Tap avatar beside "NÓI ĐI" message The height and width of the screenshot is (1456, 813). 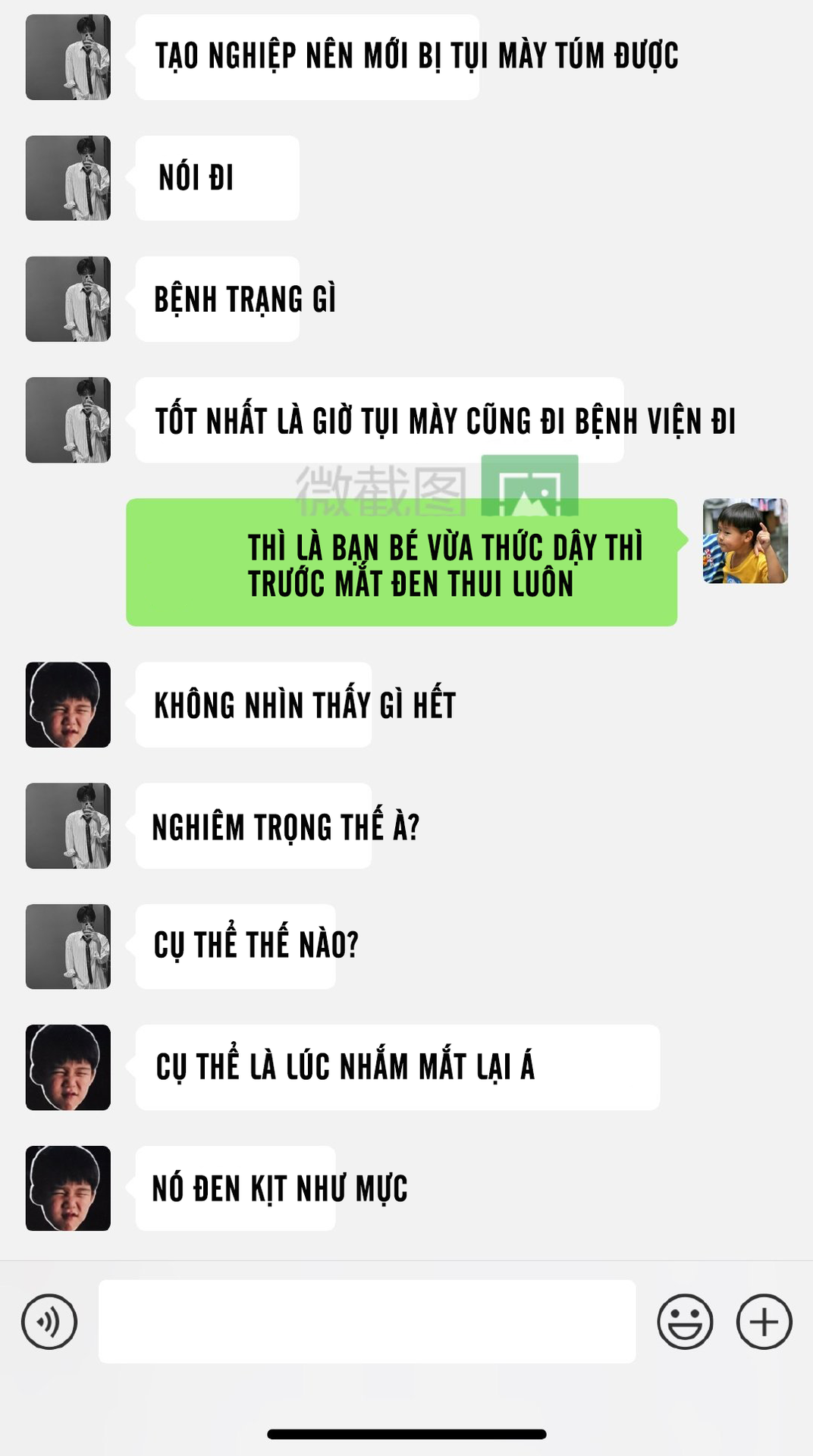(68, 178)
